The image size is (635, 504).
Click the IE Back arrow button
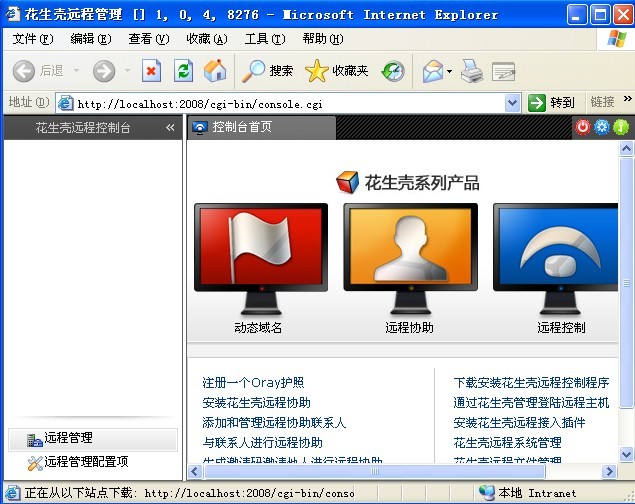(x=23, y=71)
